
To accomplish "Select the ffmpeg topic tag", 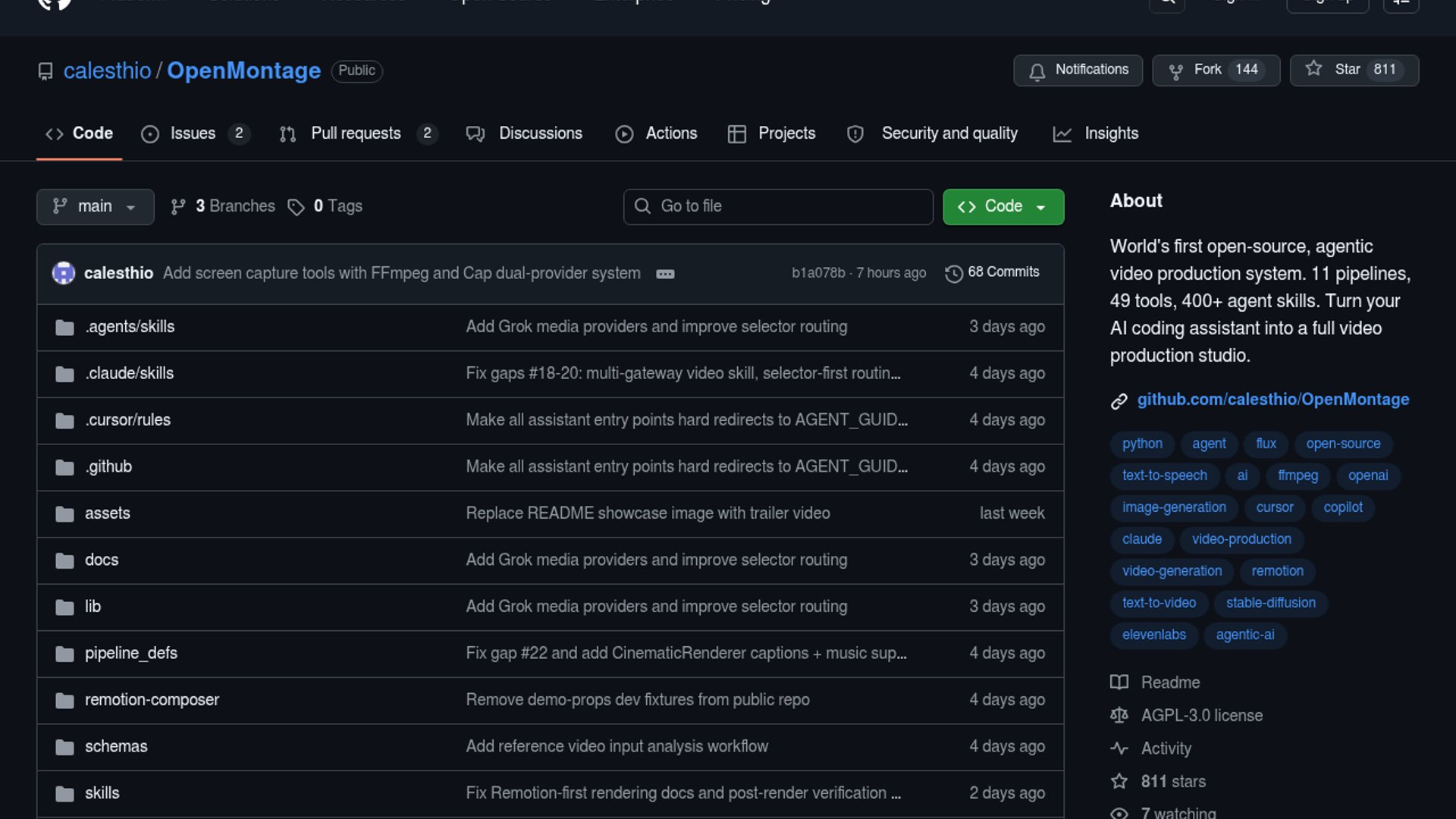I will (1298, 475).
